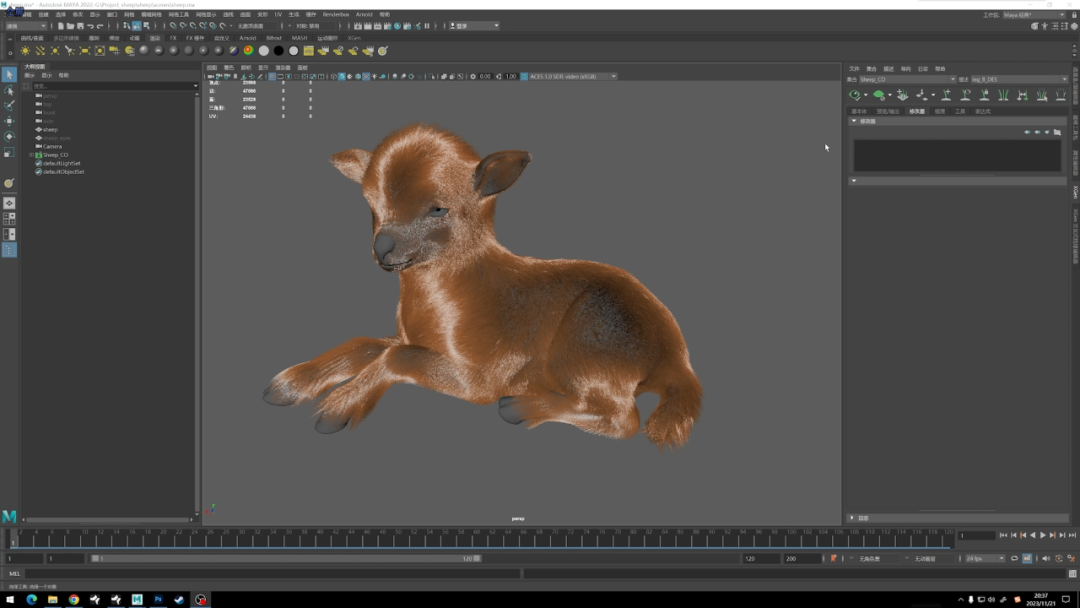The width and height of the screenshot is (1080, 608).
Task: Click the spot light shelf icon
Action: click(70, 51)
